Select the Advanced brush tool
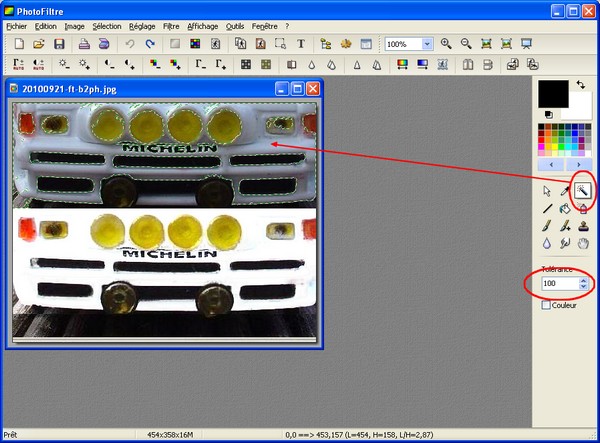600x443 pixels. pyautogui.click(x=565, y=226)
